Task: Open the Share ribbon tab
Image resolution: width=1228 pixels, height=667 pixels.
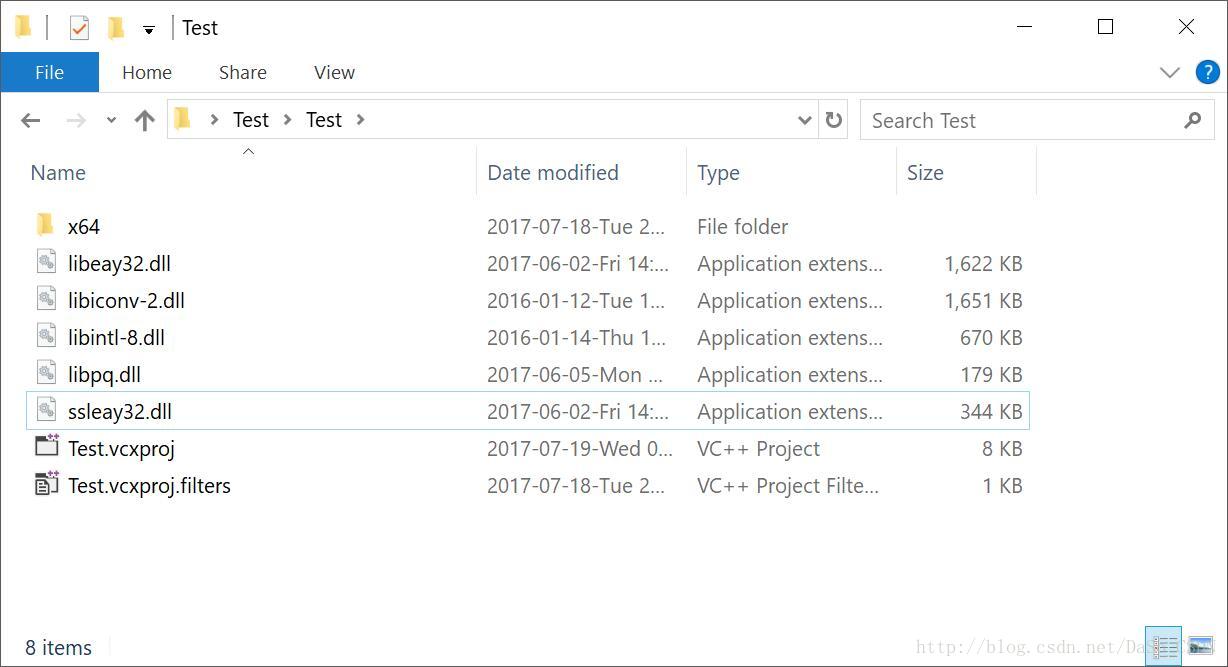Action: pos(243,72)
